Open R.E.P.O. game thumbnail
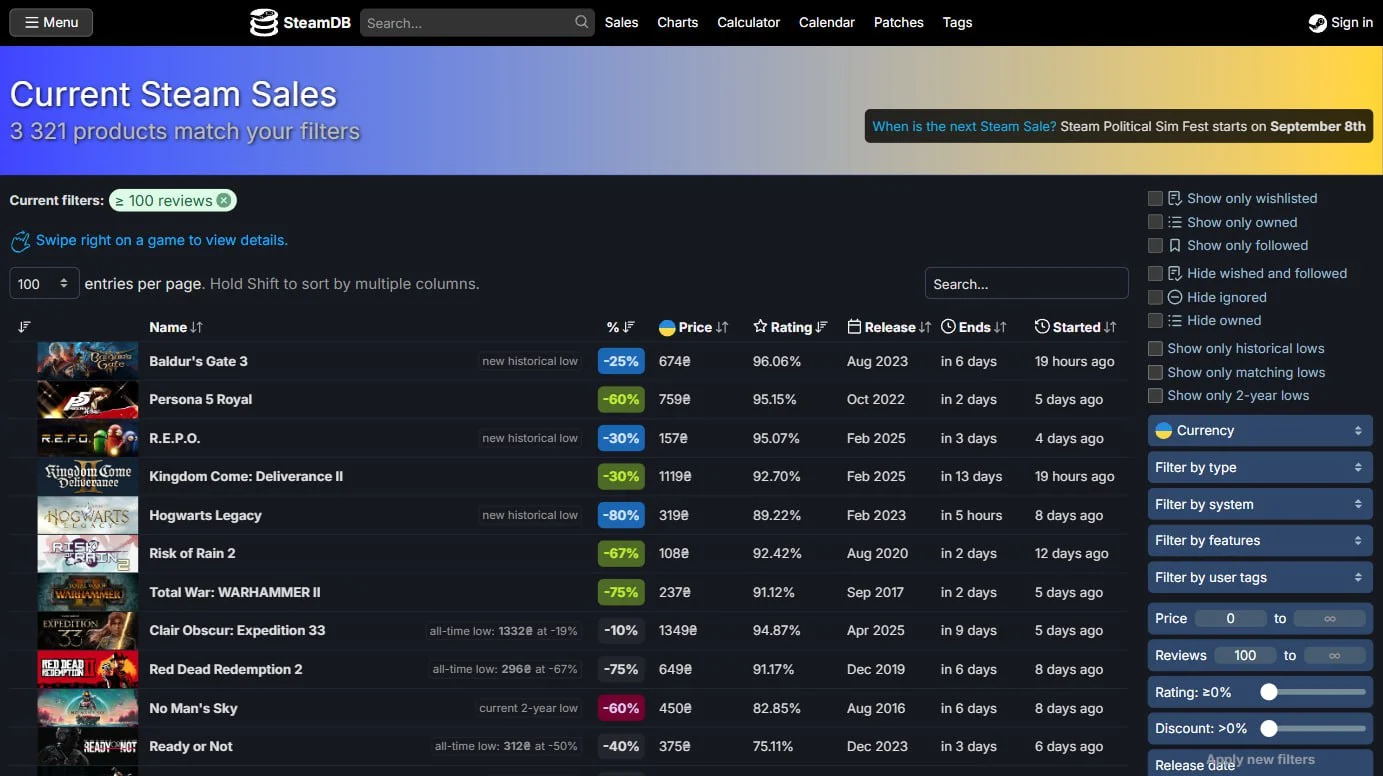The image size is (1383, 776). [x=88, y=438]
